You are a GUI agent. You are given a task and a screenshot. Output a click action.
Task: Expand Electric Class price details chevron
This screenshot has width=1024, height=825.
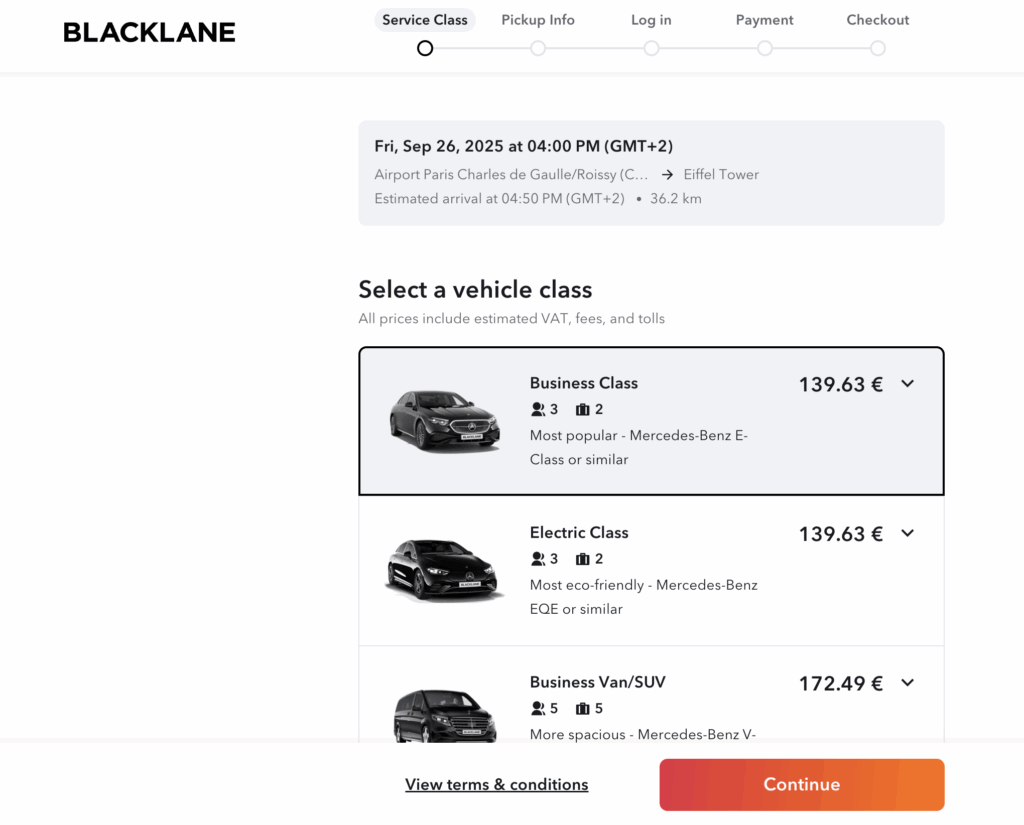pos(908,533)
